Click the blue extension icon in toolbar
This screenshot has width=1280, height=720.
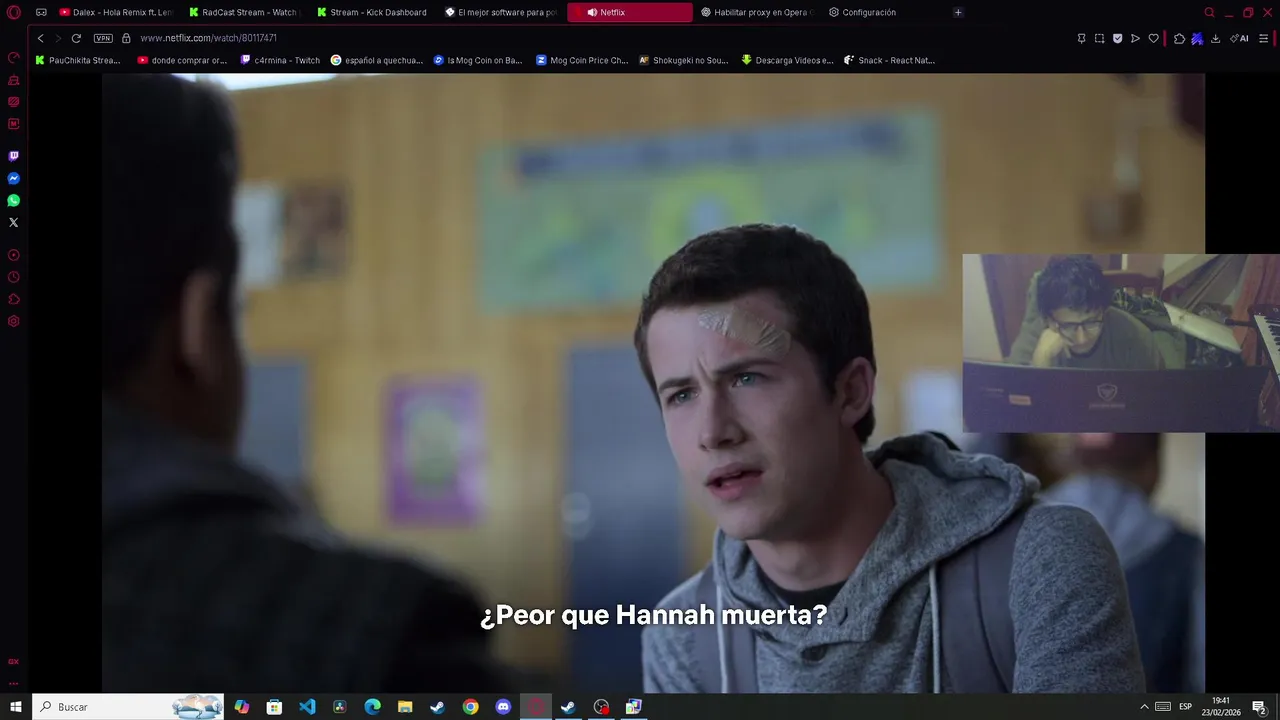pos(1197,38)
